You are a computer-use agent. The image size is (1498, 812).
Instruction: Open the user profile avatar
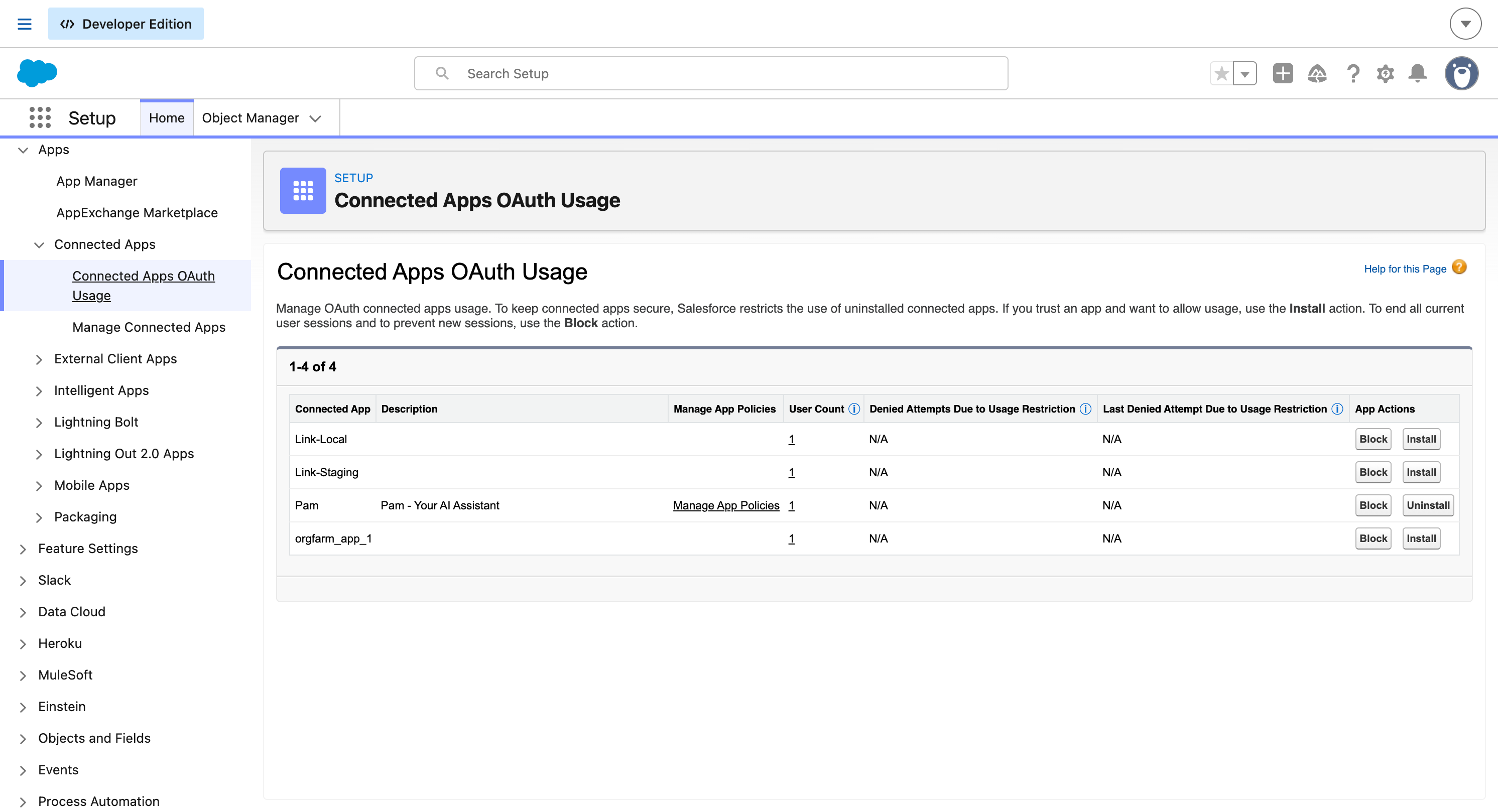pyautogui.click(x=1461, y=73)
